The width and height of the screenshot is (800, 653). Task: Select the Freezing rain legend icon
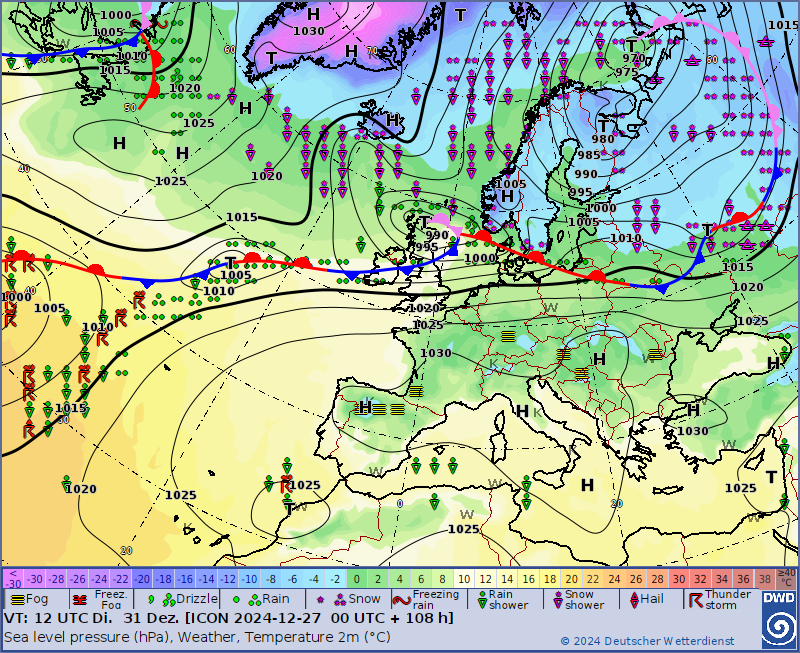pos(401,600)
